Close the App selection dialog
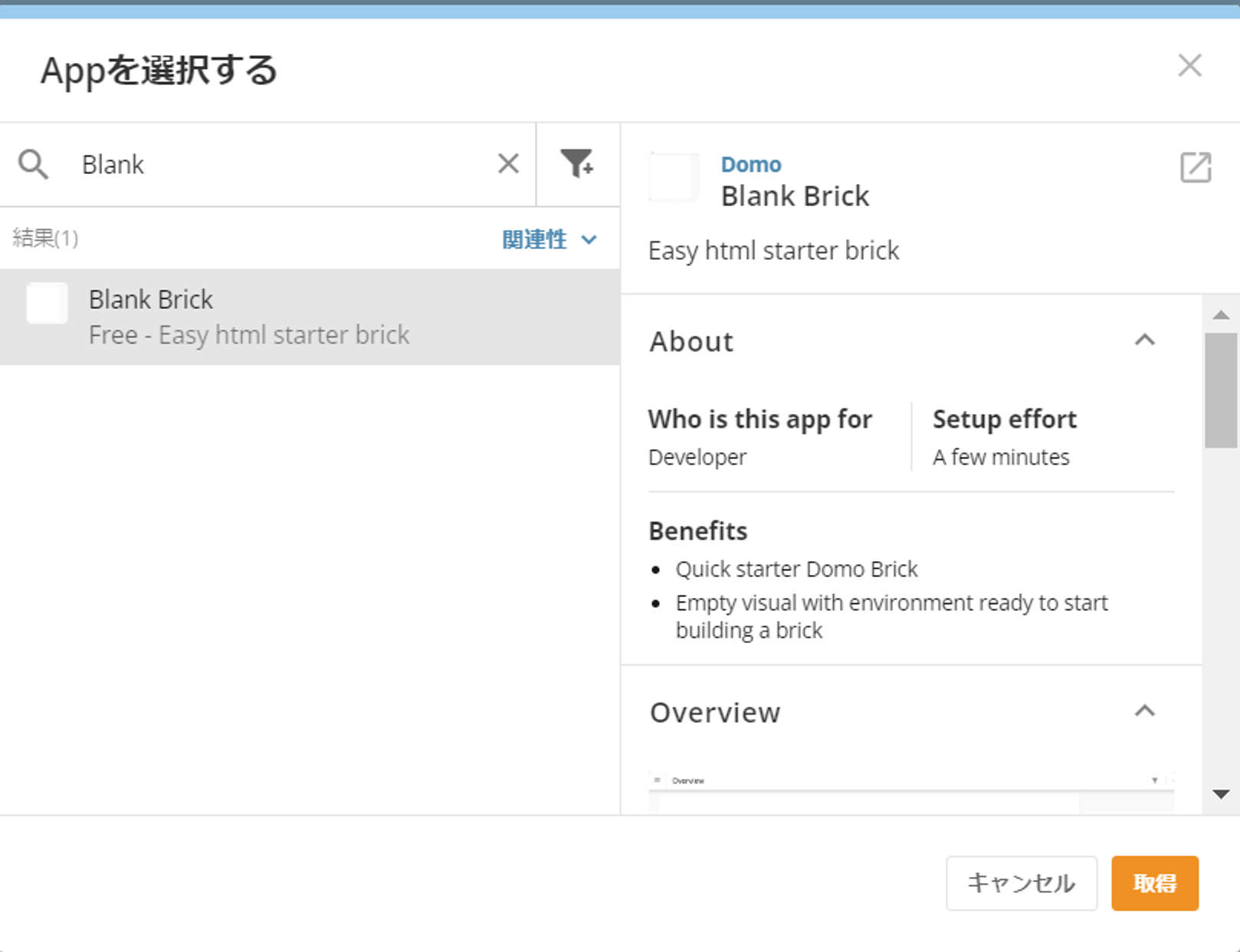 (1190, 65)
